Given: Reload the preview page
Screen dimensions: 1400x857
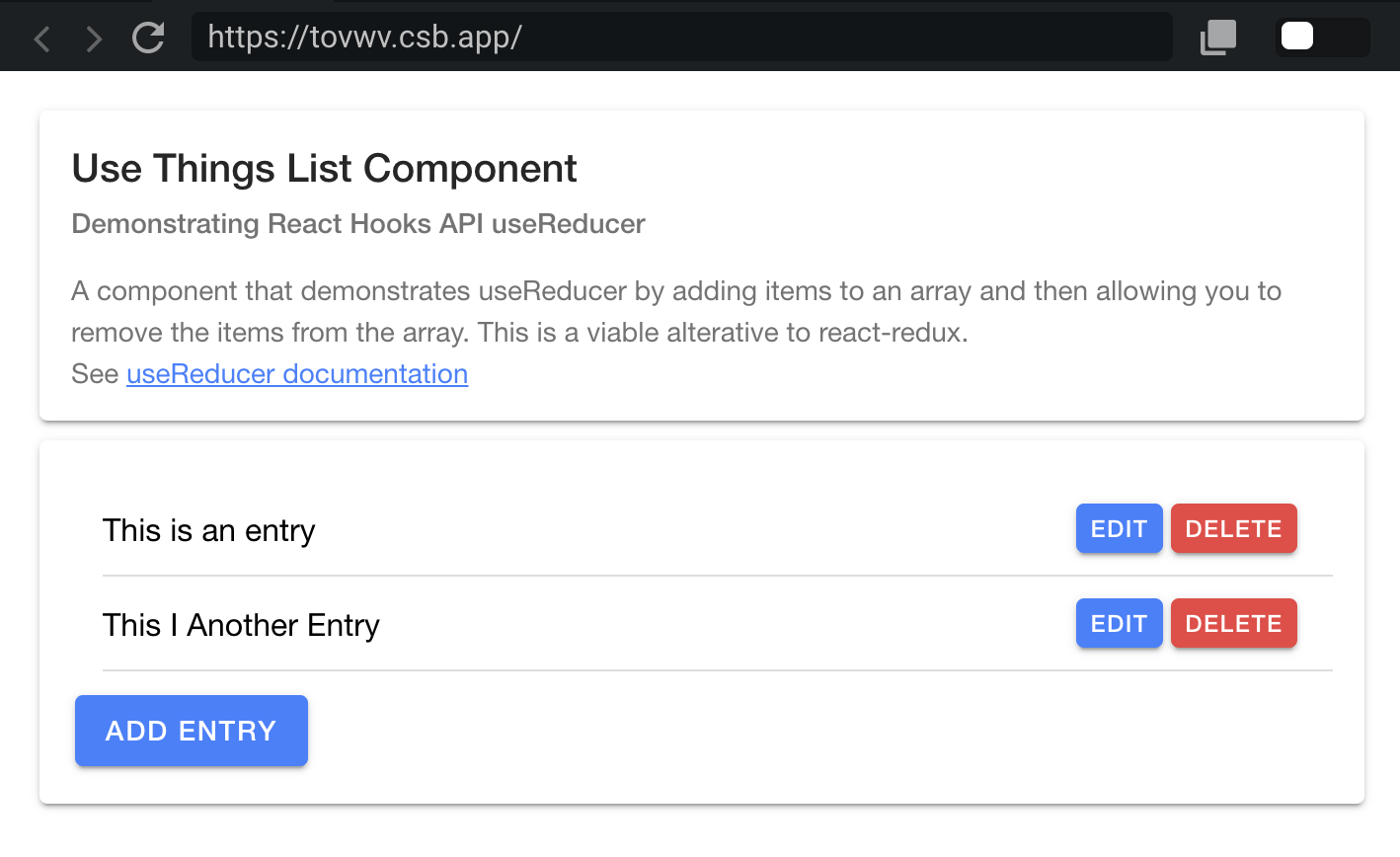Looking at the screenshot, I should click(x=148, y=38).
